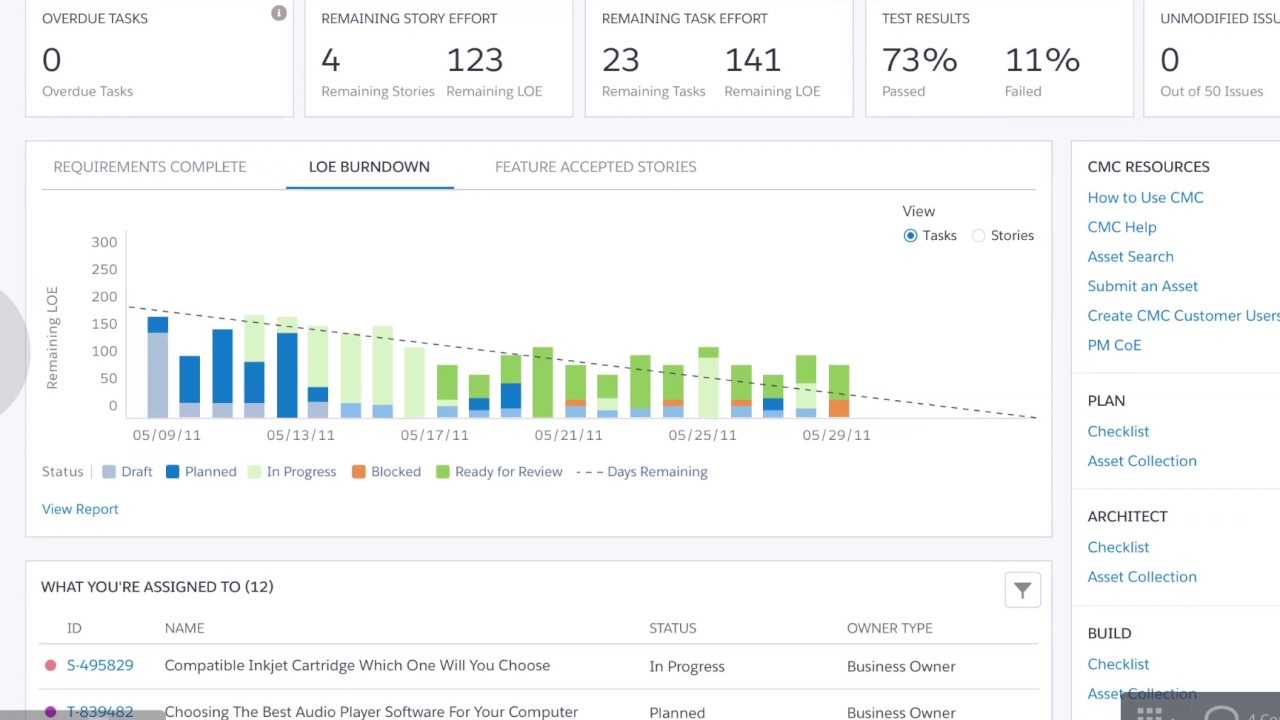Screen dimensions: 1280x720
Task: Click the orange Blocked bar on 05/29/11
Action: pos(839,407)
